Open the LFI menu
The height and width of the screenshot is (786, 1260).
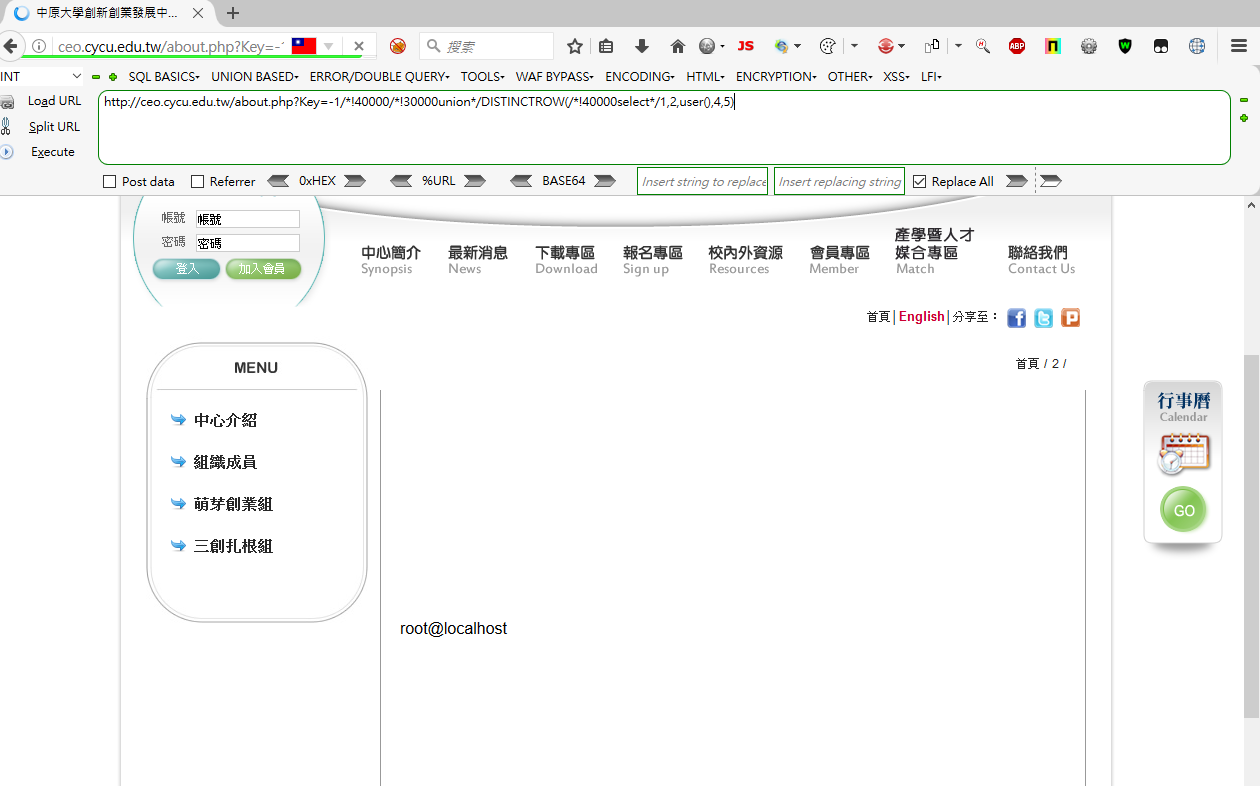tap(931, 76)
